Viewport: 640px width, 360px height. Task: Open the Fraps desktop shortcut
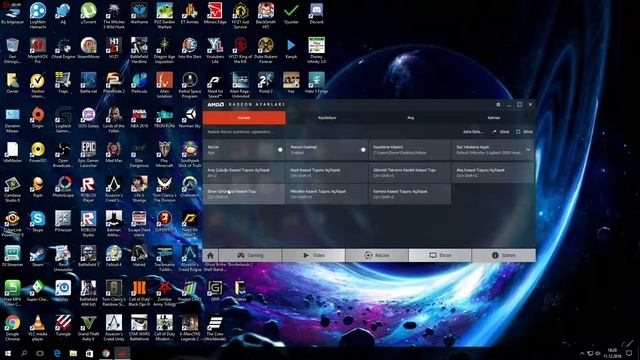(63, 83)
